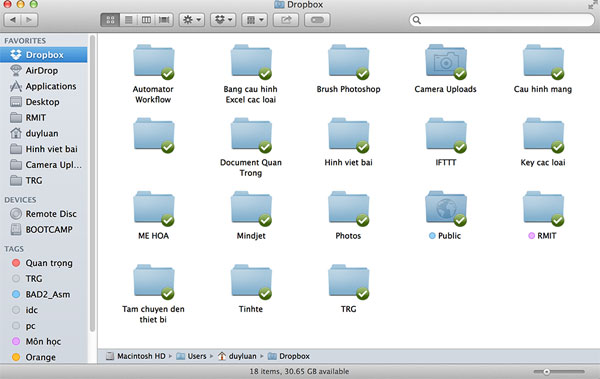Select the RMIT folder icon in main pane
Viewport: 600px width, 379px height.
[543, 209]
